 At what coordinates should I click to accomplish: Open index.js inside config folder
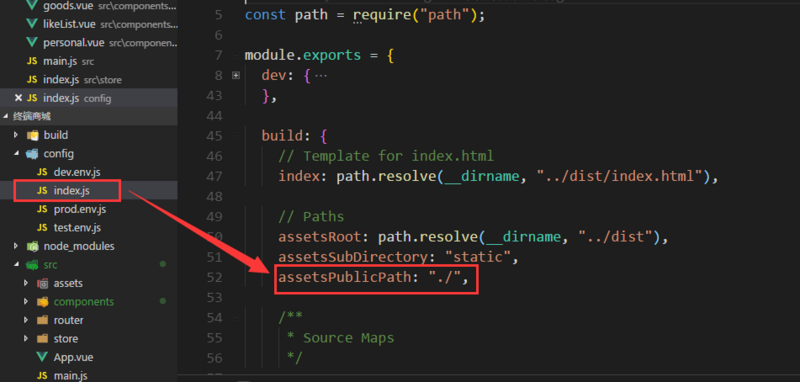coord(71,190)
